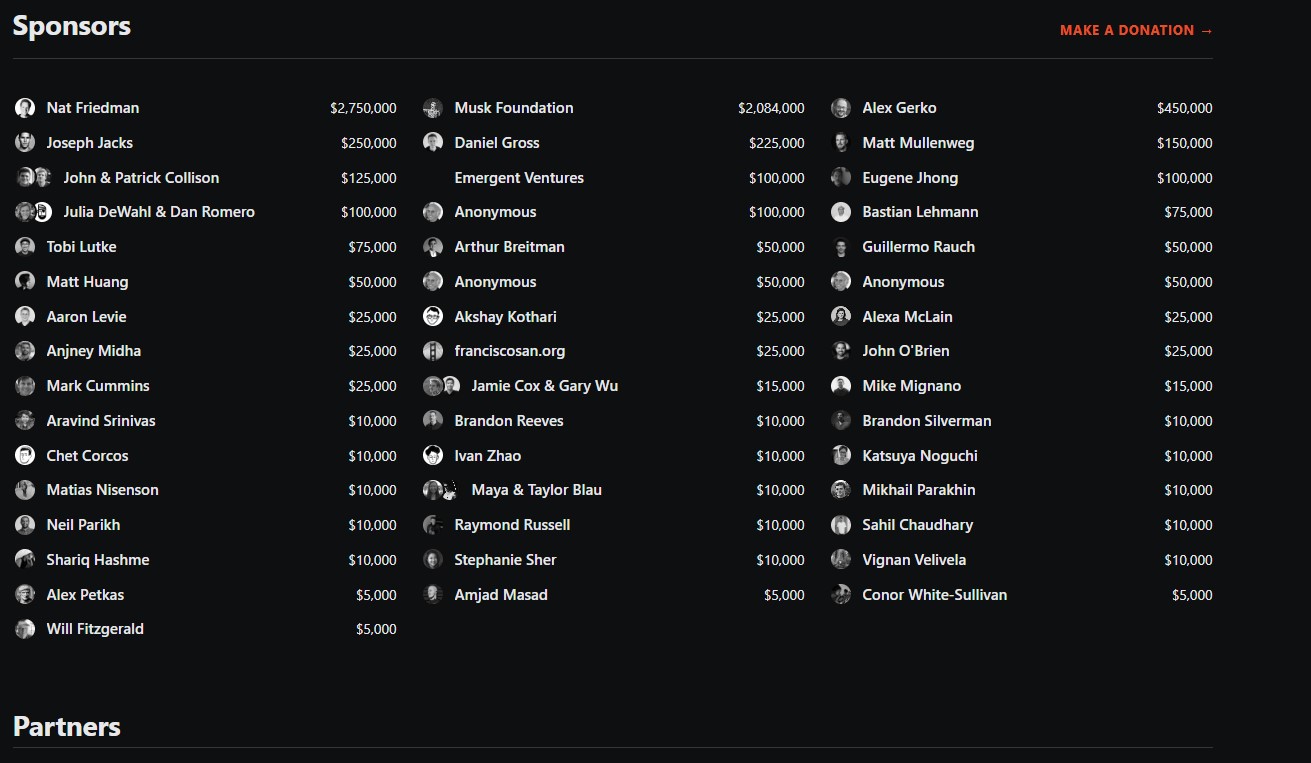The height and width of the screenshot is (763, 1311).
Task: Click Bastian Lehmann's avatar
Action: (841, 212)
